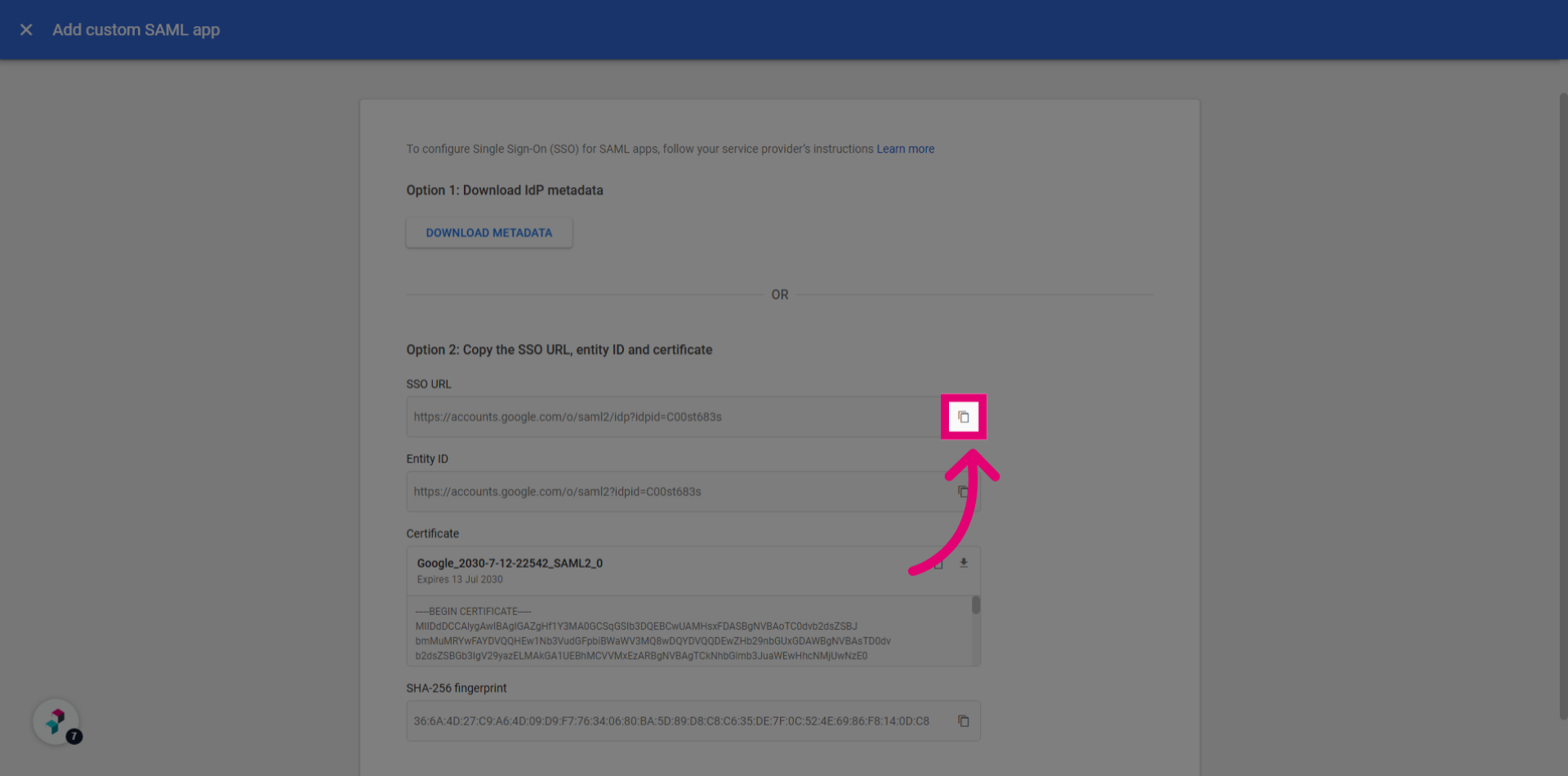Click the page vertical scrollbar
This screenshot has width=1568, height=776.
[x=1563, y=406]
